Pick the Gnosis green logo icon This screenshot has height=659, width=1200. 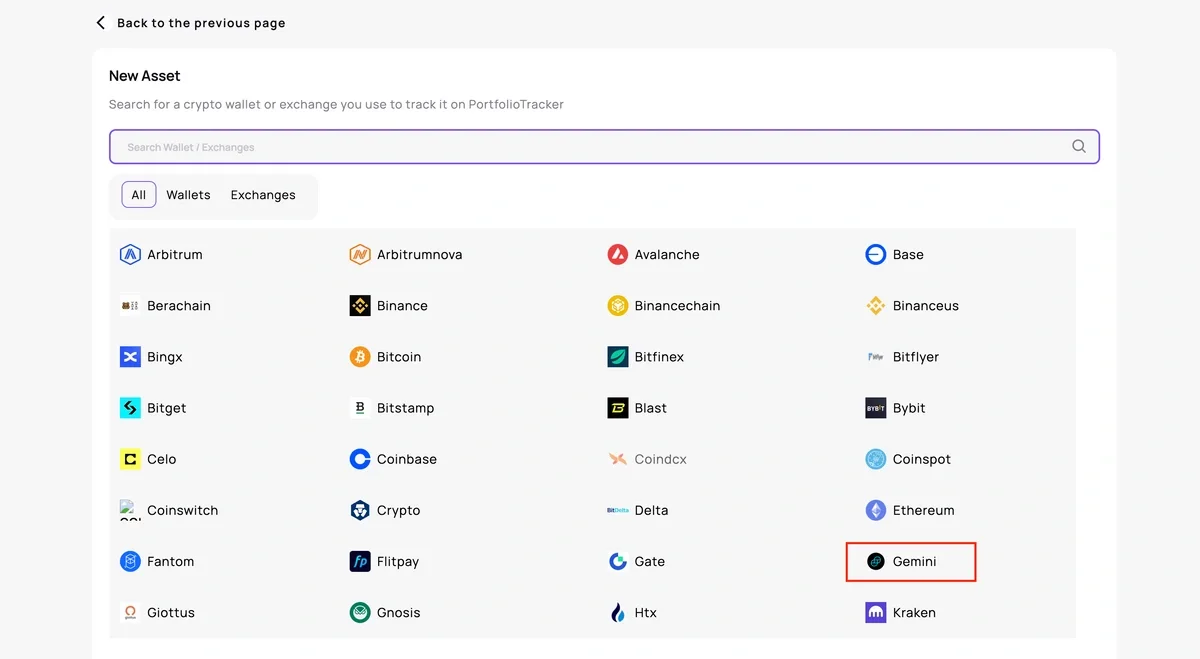pyautogui.click(x=360, y=612)
